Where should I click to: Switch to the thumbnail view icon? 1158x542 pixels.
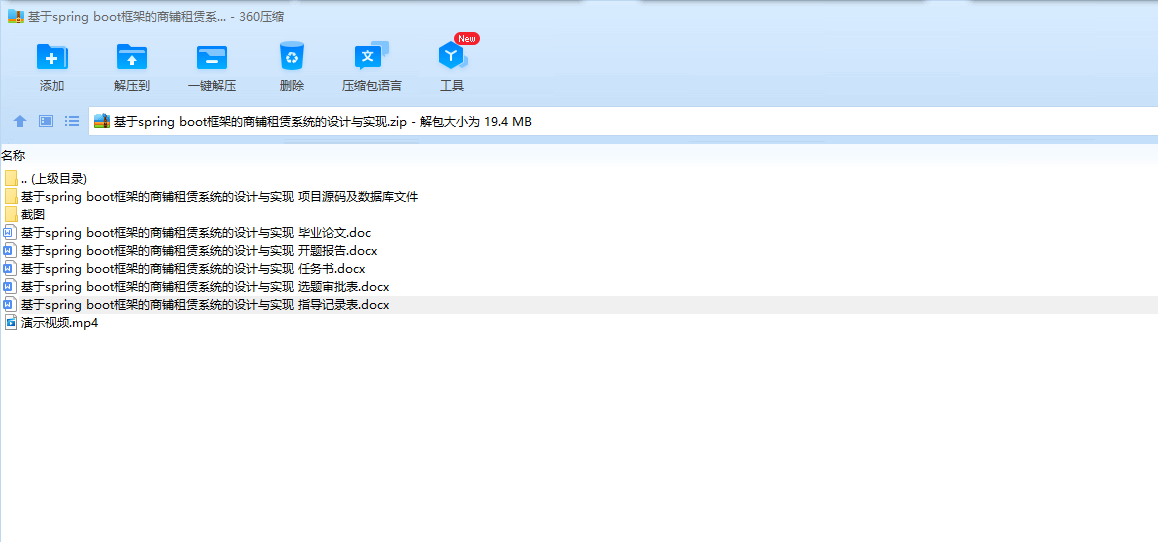click(46, 121)
